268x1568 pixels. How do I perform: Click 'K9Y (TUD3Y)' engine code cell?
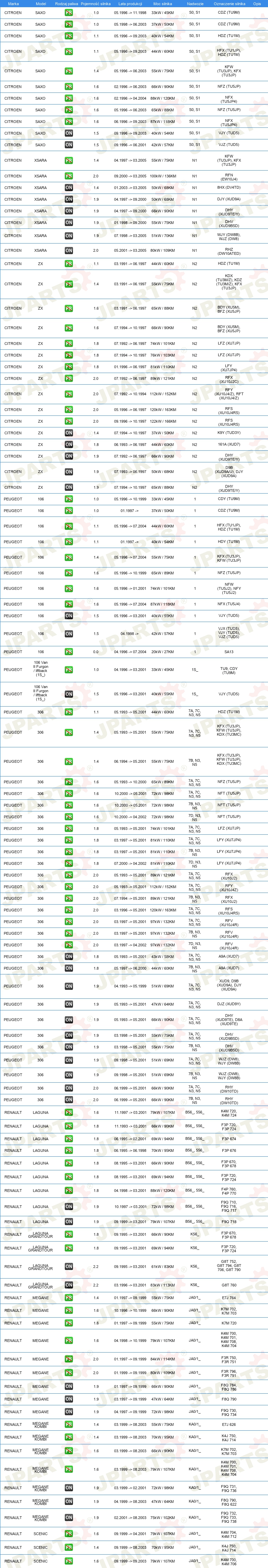[x=229, y=433]
